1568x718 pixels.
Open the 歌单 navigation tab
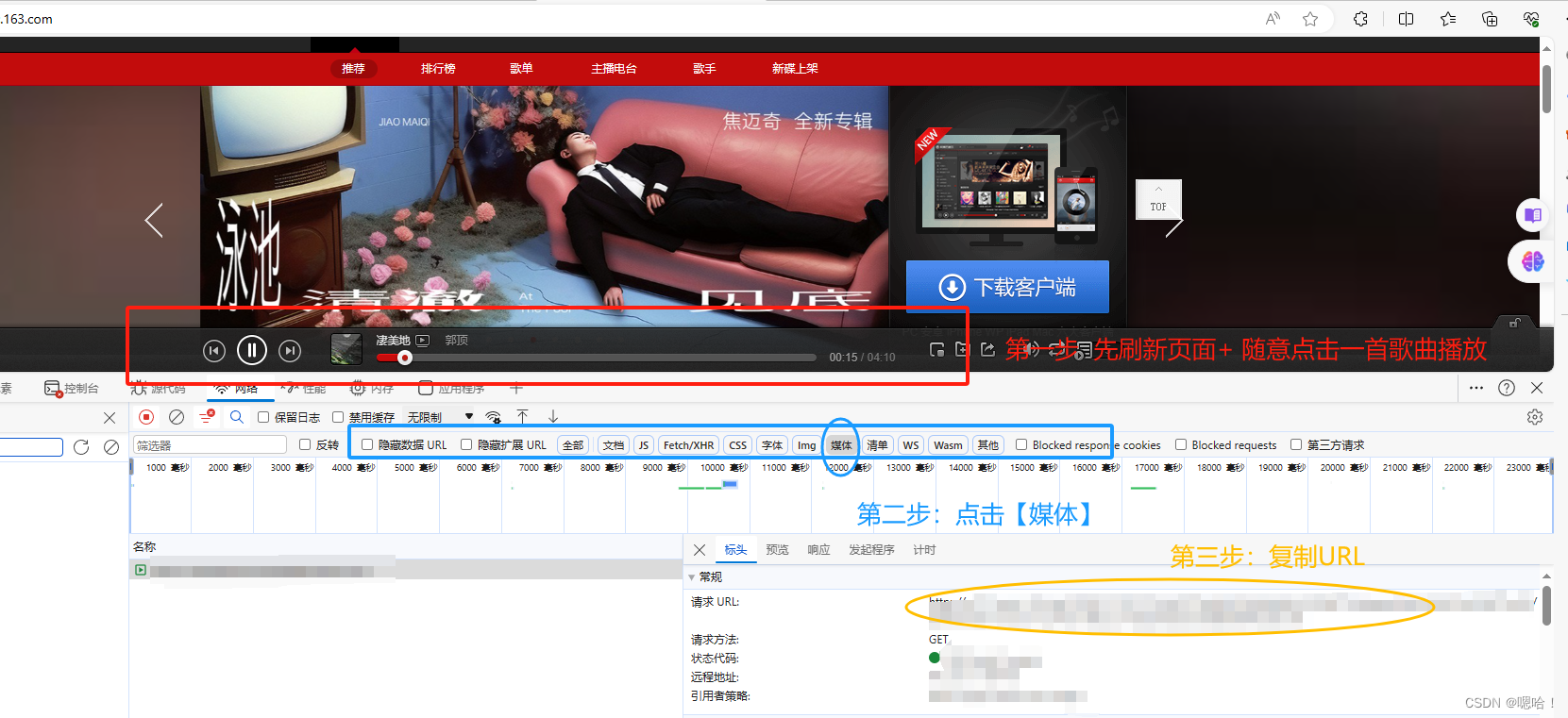pos(521,68)
